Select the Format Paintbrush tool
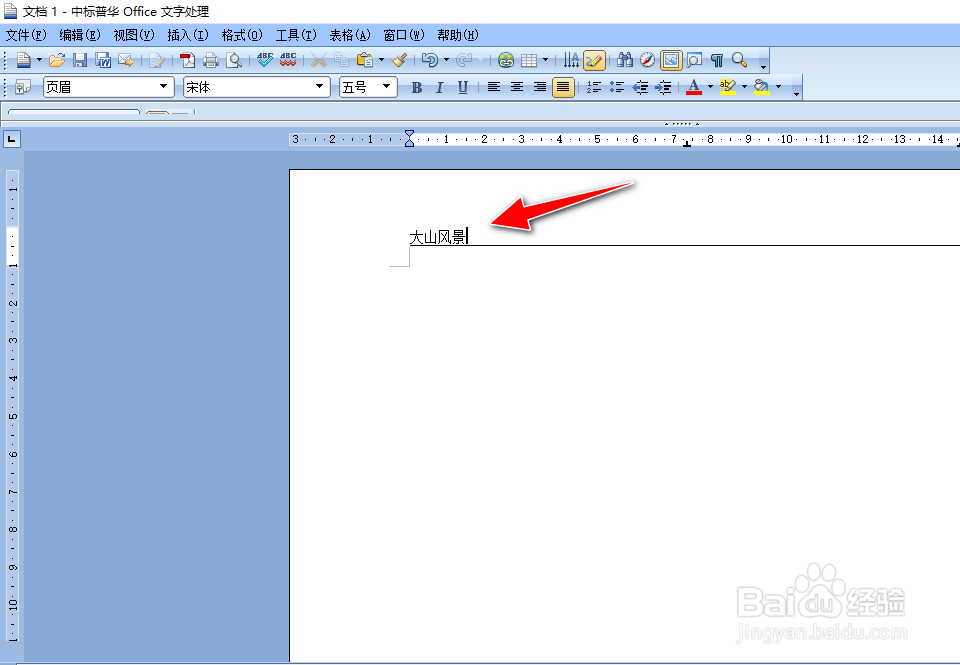The width and height of the screenshot is (960, 665). click(x=400, y=60)
